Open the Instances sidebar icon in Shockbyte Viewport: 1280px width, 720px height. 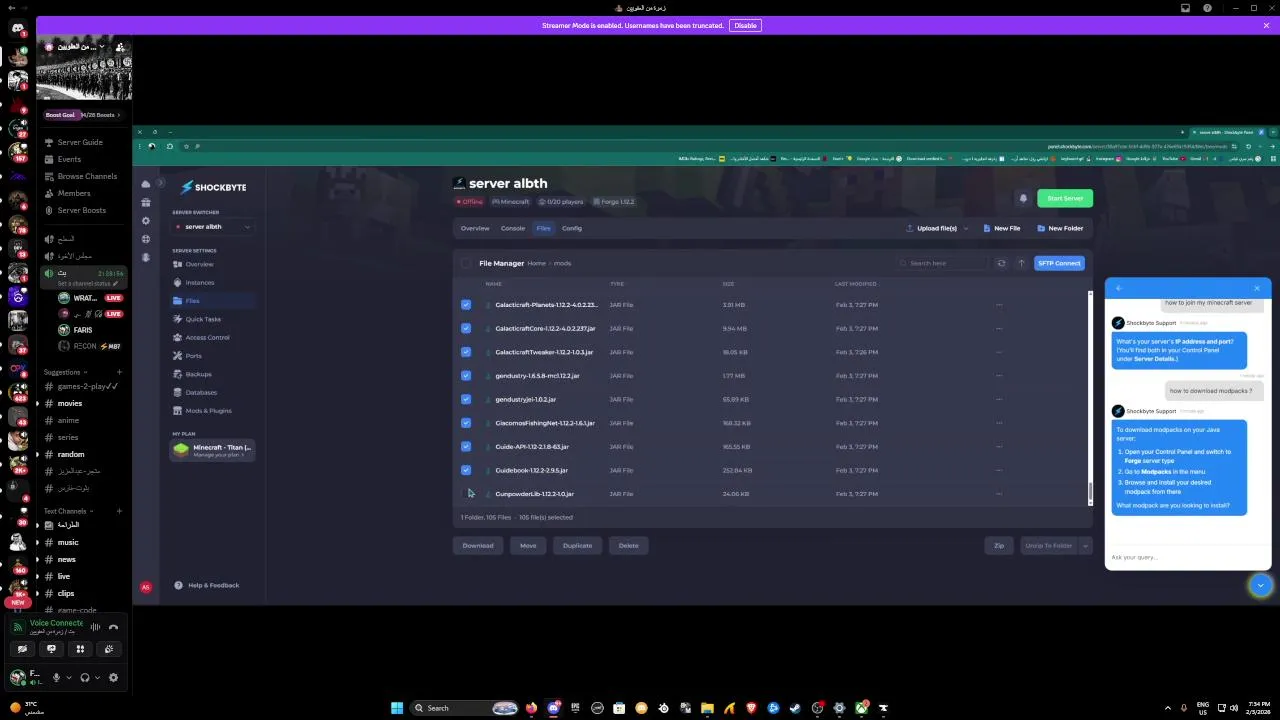point(178,282)
